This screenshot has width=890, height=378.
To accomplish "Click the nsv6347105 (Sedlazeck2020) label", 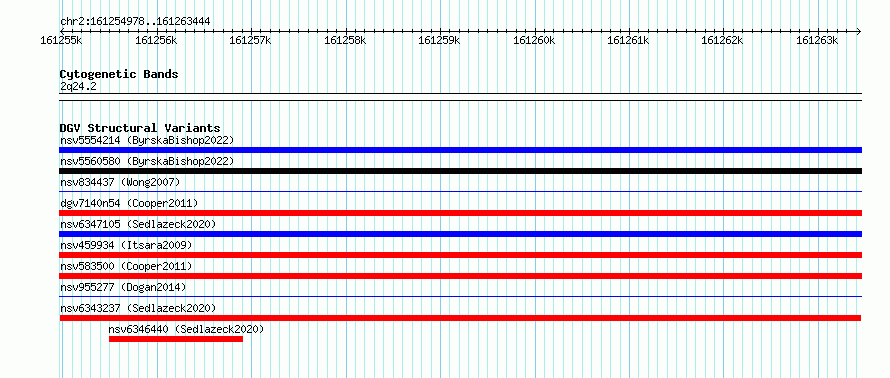I will pyautogui.click(x=138, y=224).
